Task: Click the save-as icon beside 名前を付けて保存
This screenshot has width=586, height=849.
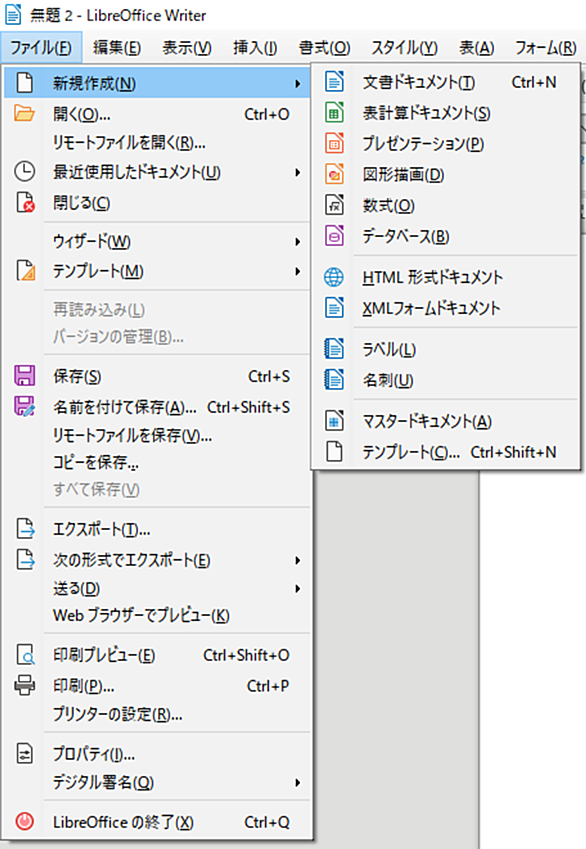Action: pos(25,407)
